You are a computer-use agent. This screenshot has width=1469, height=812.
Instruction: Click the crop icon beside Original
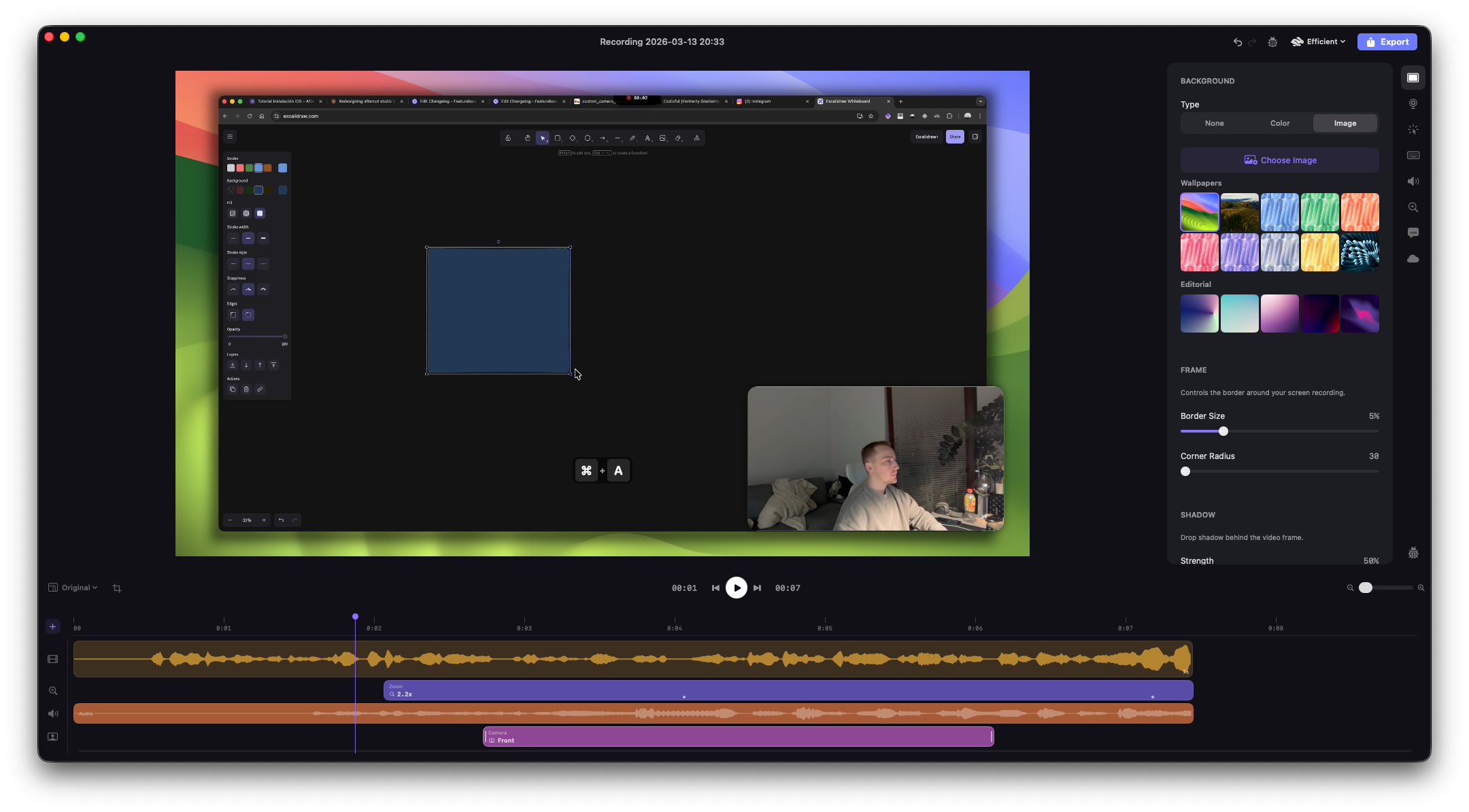(x=117, y=588)
